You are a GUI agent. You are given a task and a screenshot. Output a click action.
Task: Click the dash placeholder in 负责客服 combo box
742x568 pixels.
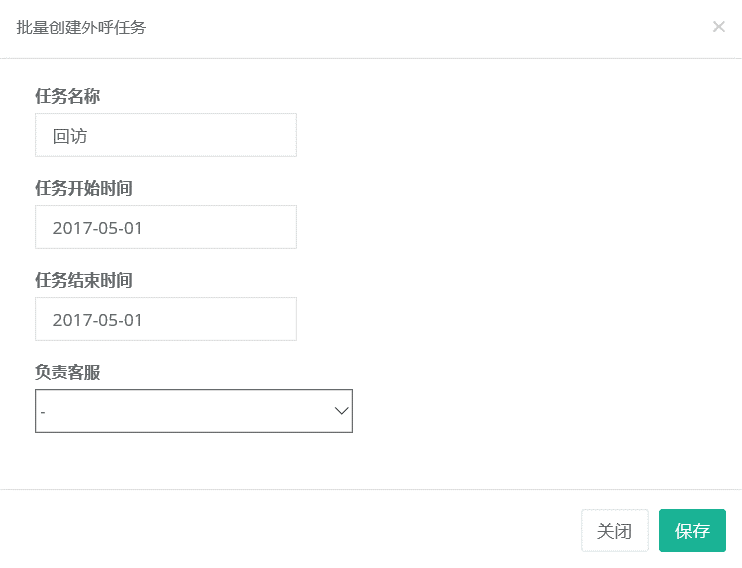click(43, 412)
